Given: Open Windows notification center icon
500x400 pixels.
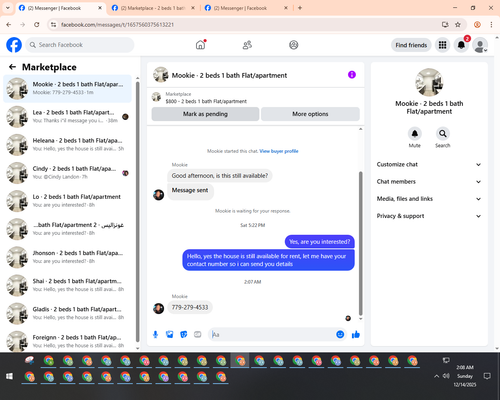Looking at the screenshot, I should pyautogui.click(x=487, y=376).
